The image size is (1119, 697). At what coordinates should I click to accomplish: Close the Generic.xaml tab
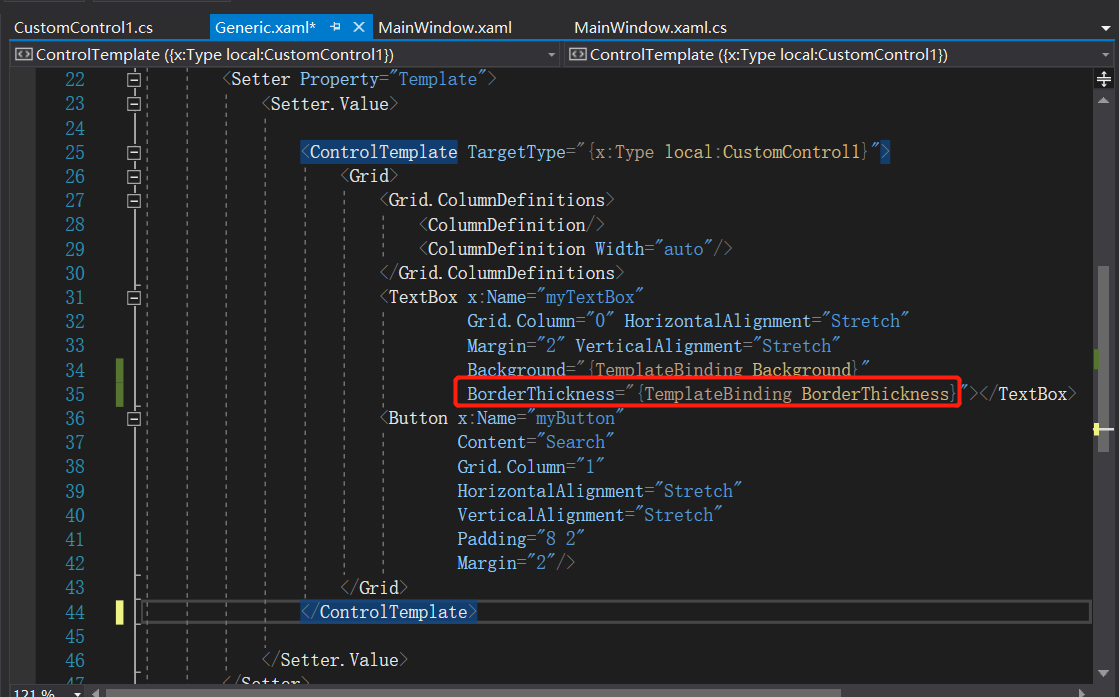click(359, 28)
